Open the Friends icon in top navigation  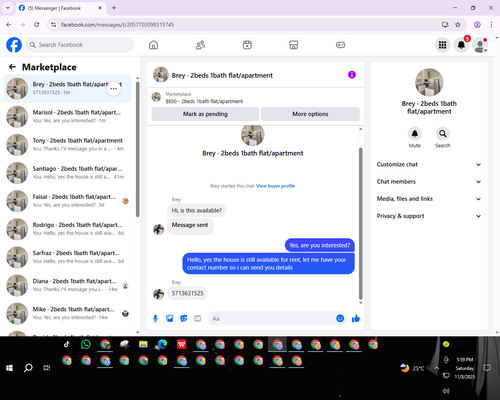click(x=200, y=45)
